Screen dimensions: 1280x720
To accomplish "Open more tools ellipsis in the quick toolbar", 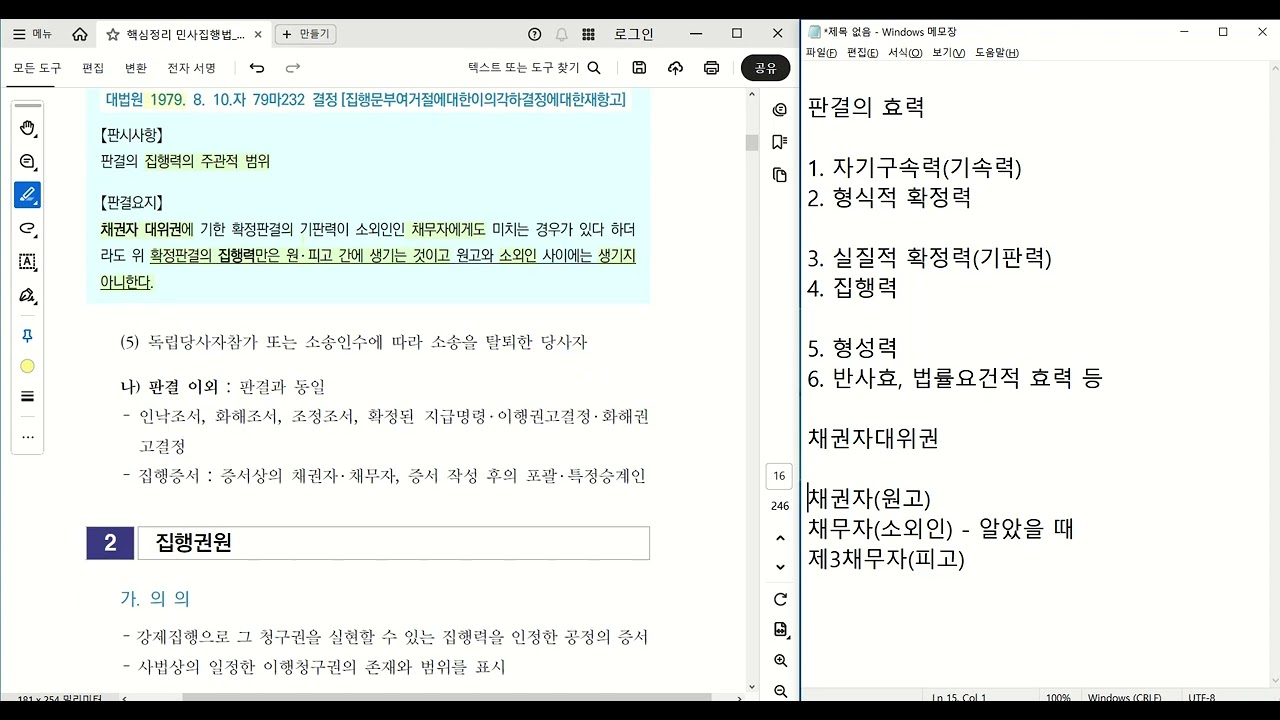I will 28,436.
